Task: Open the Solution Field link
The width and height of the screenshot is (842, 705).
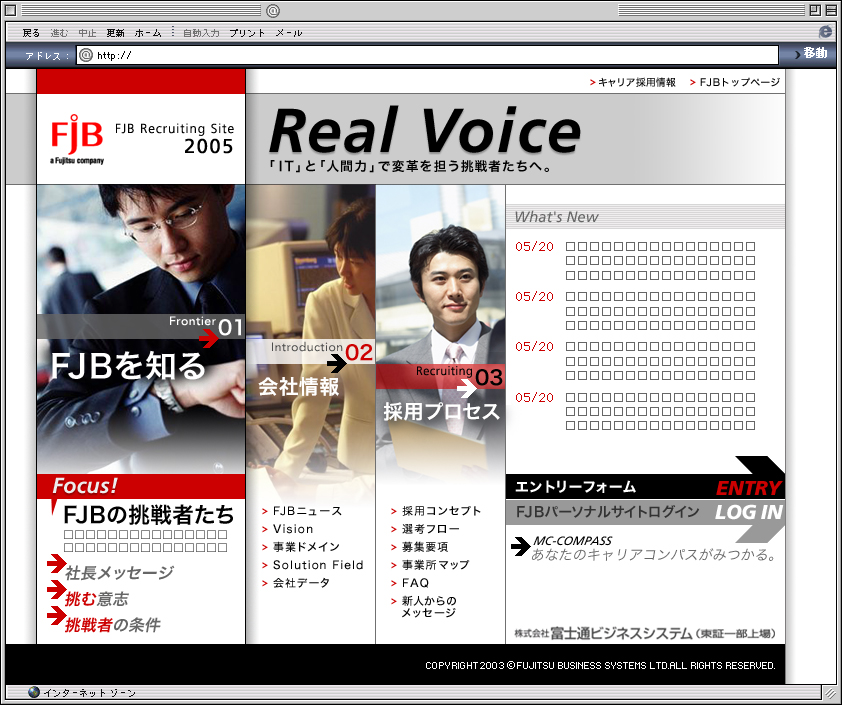Action: [313, 565]
